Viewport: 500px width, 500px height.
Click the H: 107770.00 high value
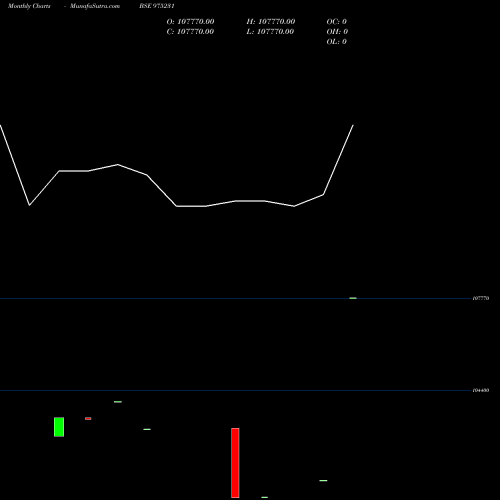point(271,22)
